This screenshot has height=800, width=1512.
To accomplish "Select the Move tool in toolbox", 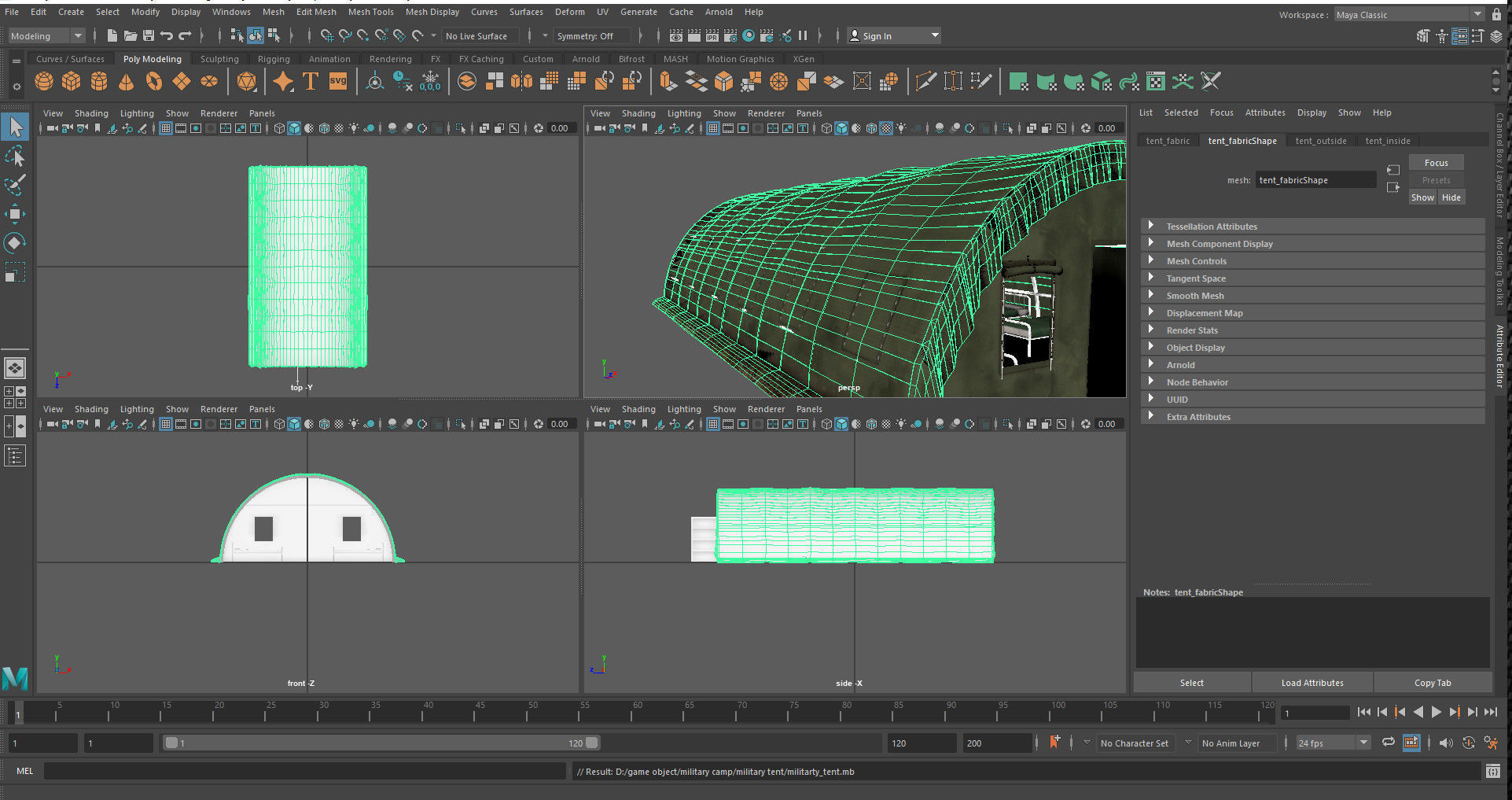I will (15, 214).
